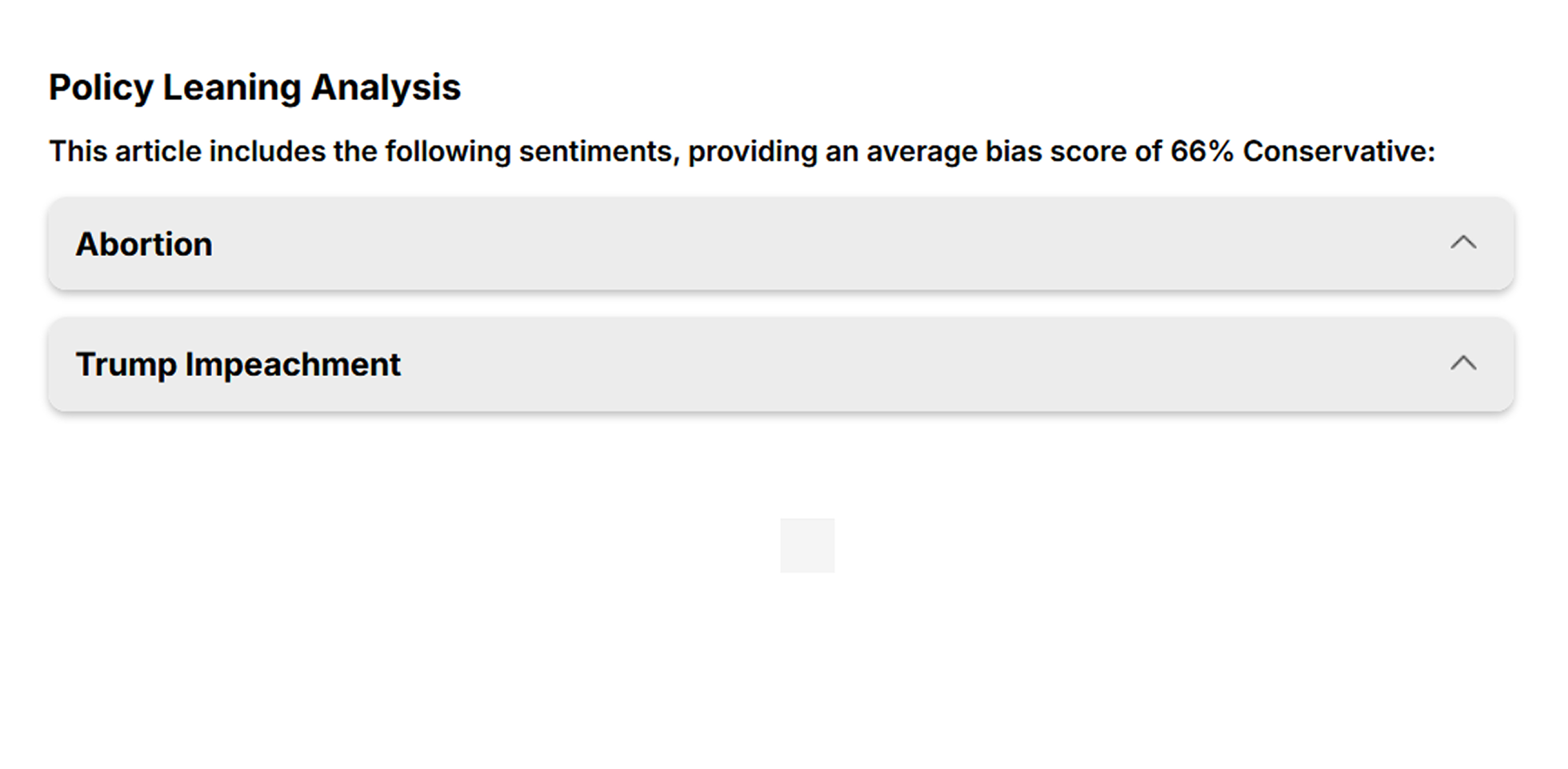Select the "Trump Impeachment" topic label
The width and height of the screenshot is (1568, 769).
click(238, 365)
